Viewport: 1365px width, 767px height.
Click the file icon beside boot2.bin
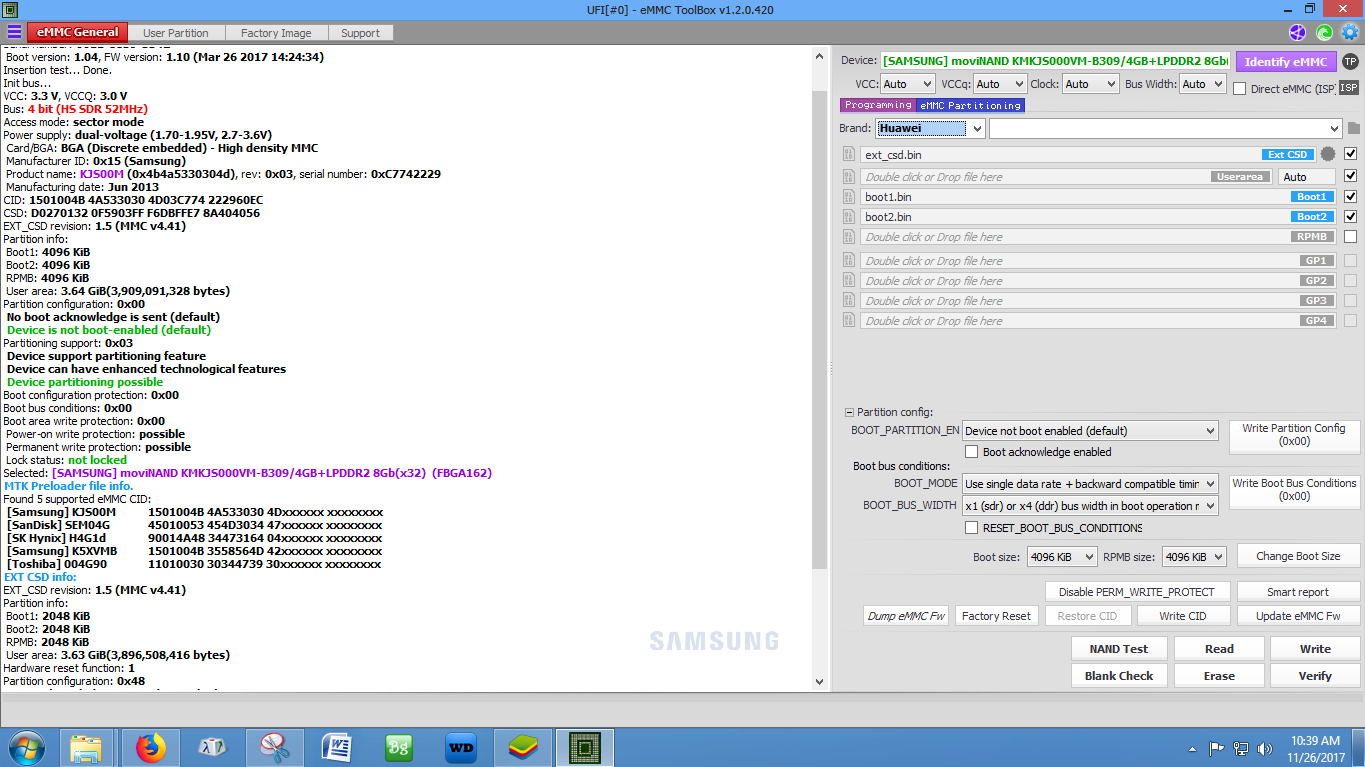pyautogui.click(x=849, y=217)
